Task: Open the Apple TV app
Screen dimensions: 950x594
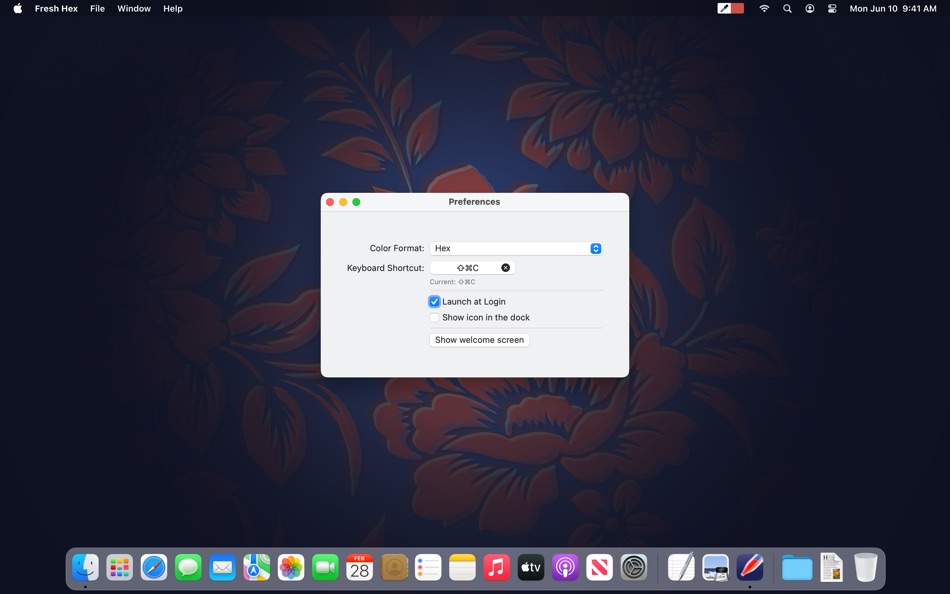Action: (529, 567)
